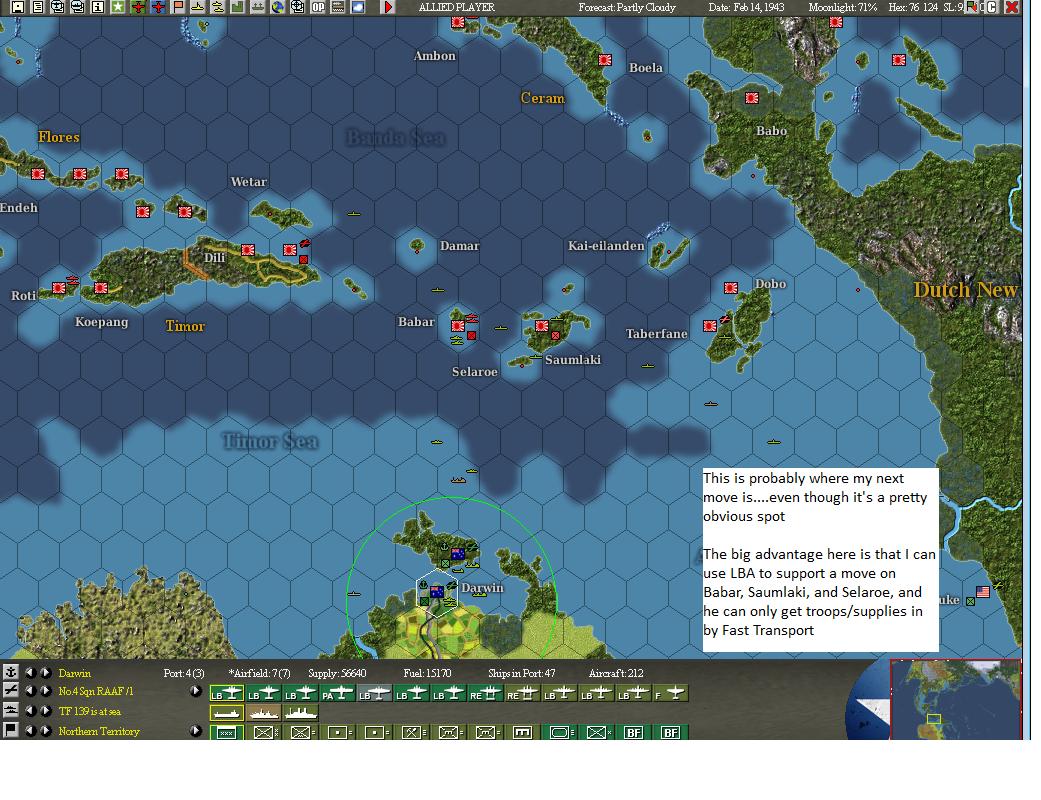The height and width of the screenshot is (800, 1041).
Task: Click the Japanese flag above Koepang
Action: click(101, 288)
